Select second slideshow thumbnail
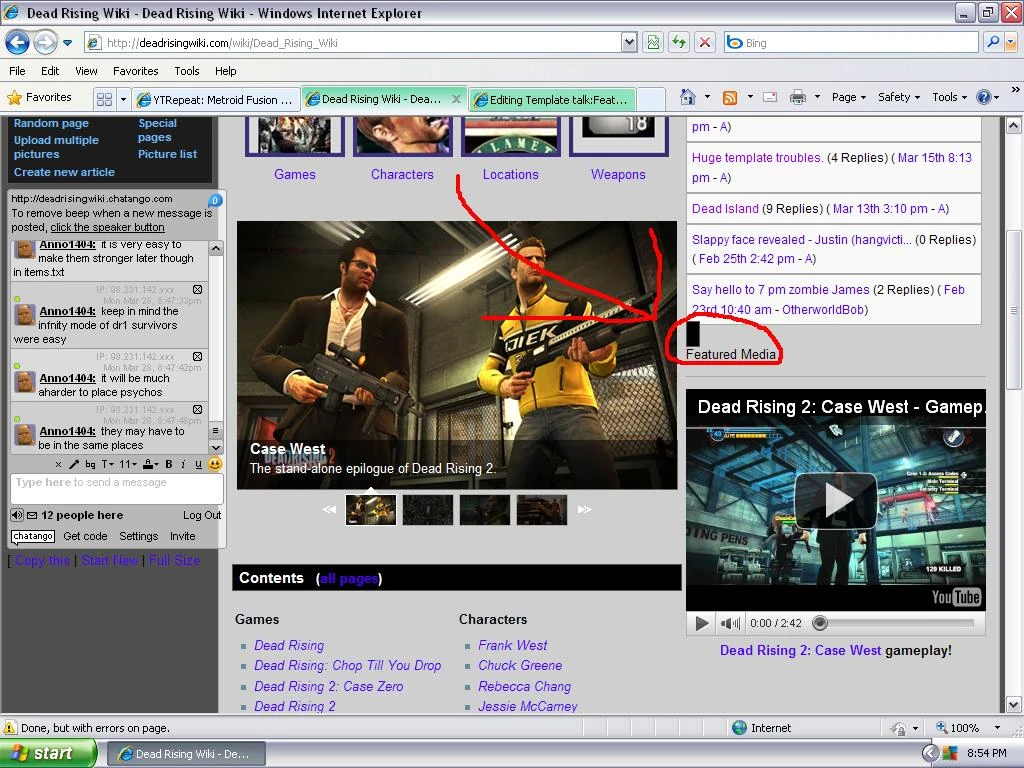 428,509
